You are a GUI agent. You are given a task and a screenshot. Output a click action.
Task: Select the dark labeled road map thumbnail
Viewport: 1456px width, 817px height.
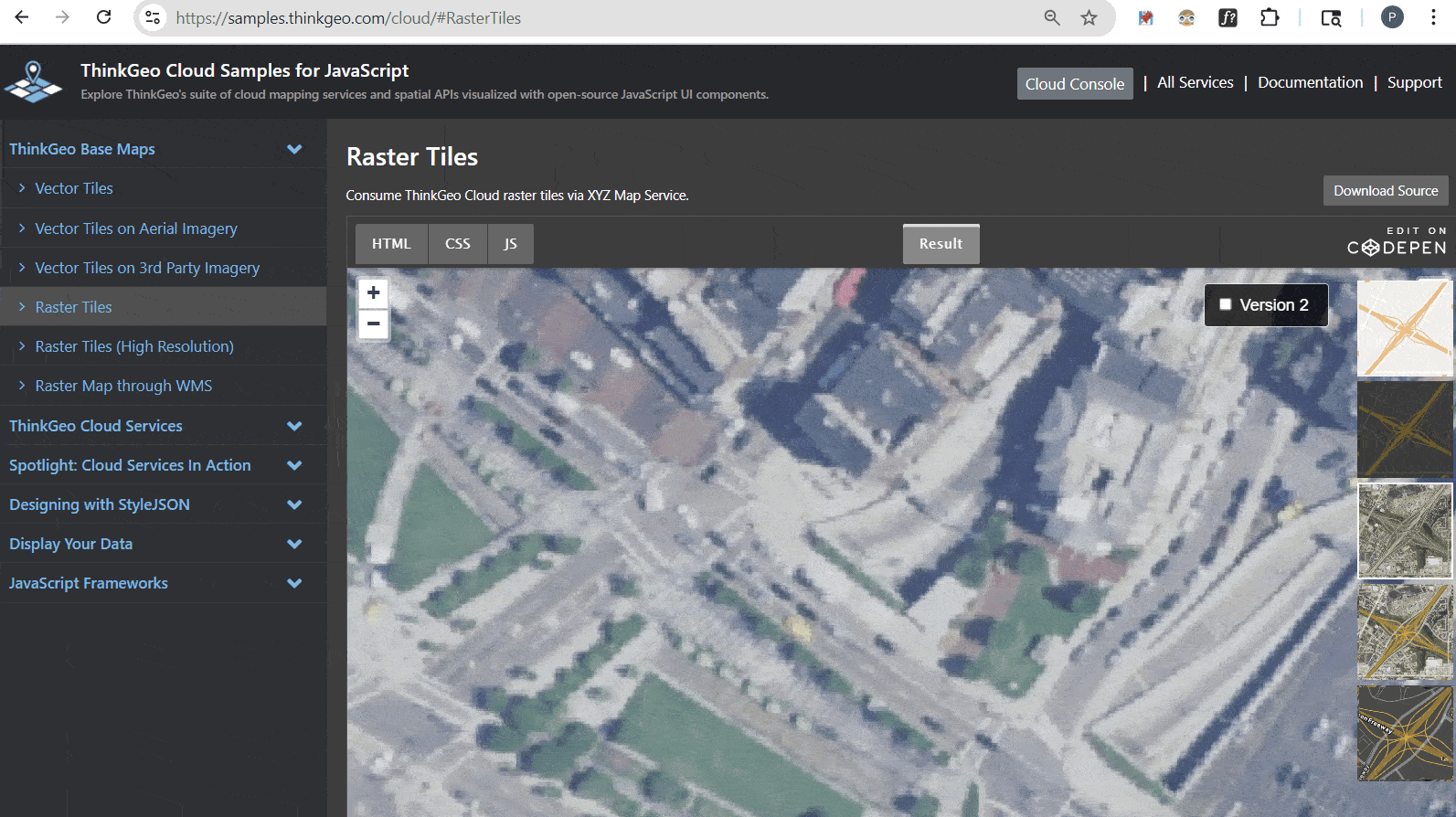[1405, 734]
